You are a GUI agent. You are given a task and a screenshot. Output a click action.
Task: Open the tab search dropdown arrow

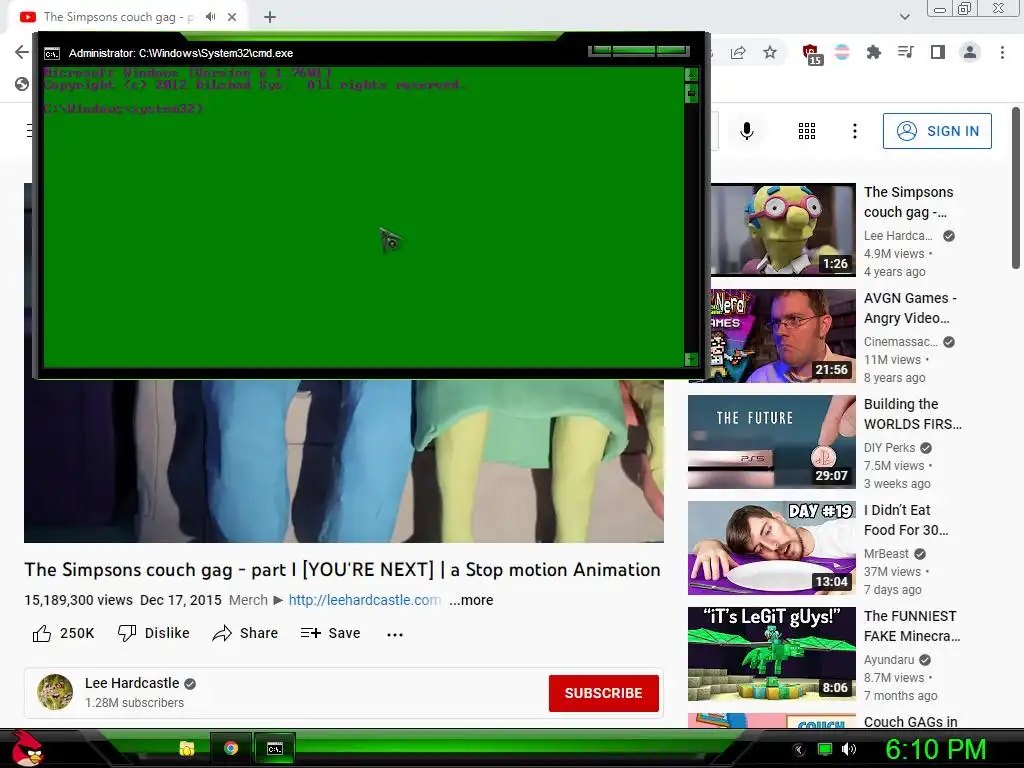click(904, 17)
